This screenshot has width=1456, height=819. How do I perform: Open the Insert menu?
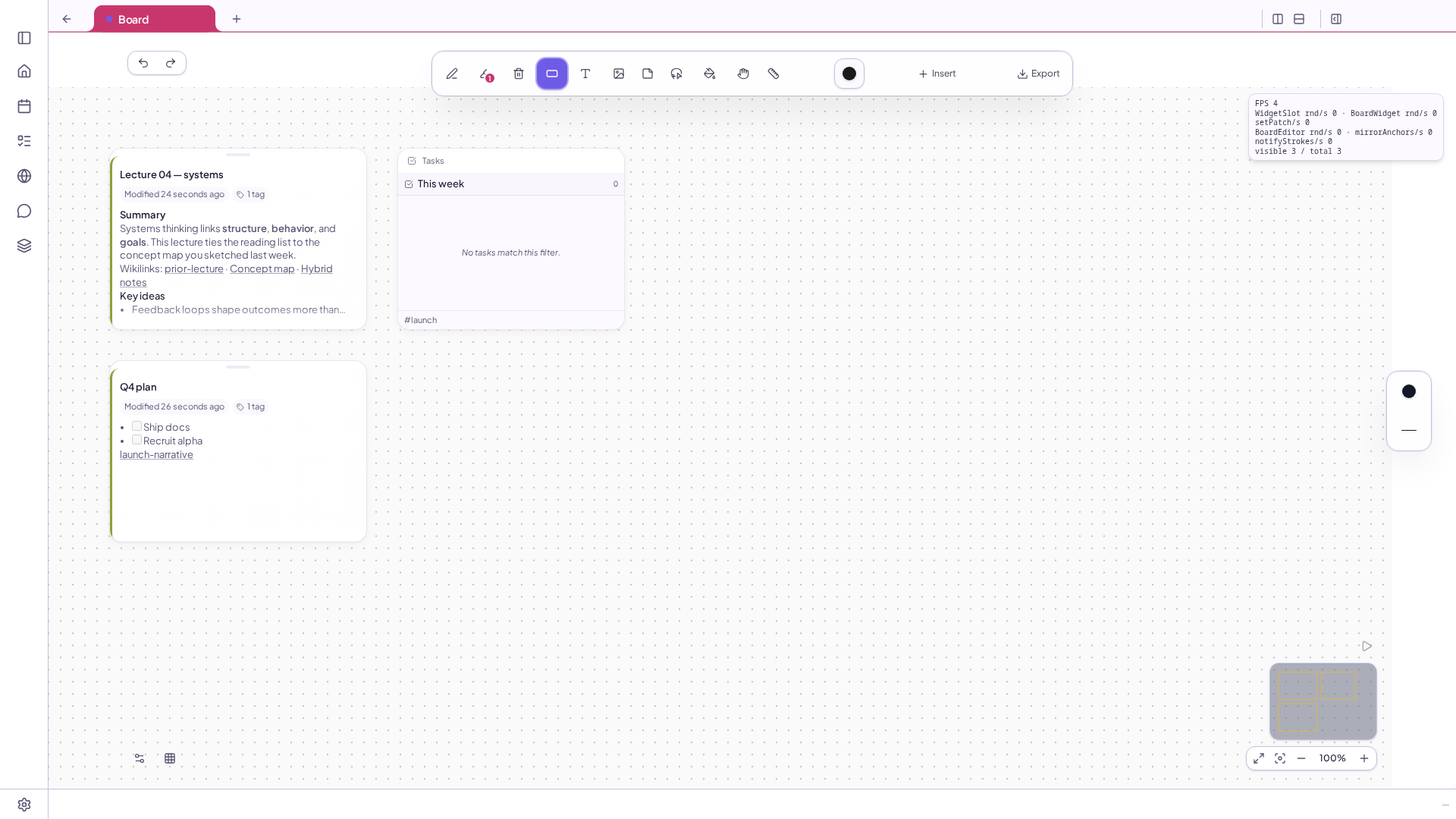(937, 74)
